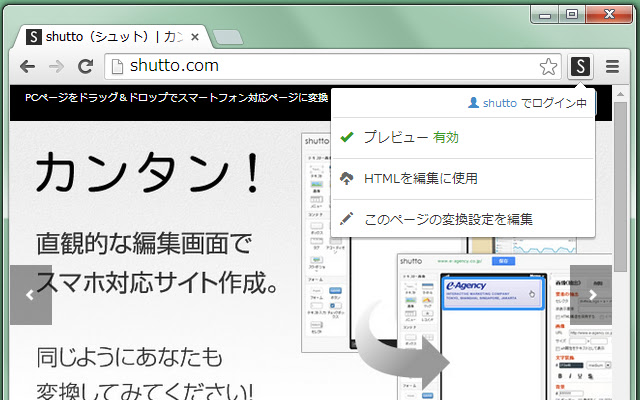Click the 同じようにあなたも text line

129,356
